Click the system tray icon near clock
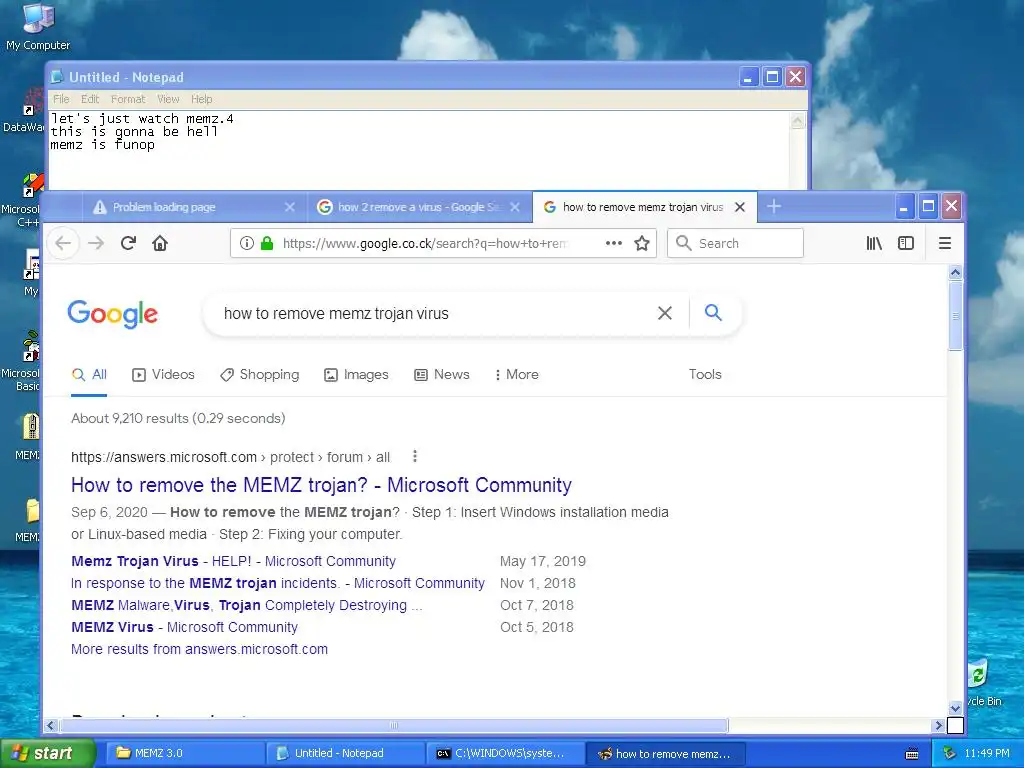 (950, 753)
